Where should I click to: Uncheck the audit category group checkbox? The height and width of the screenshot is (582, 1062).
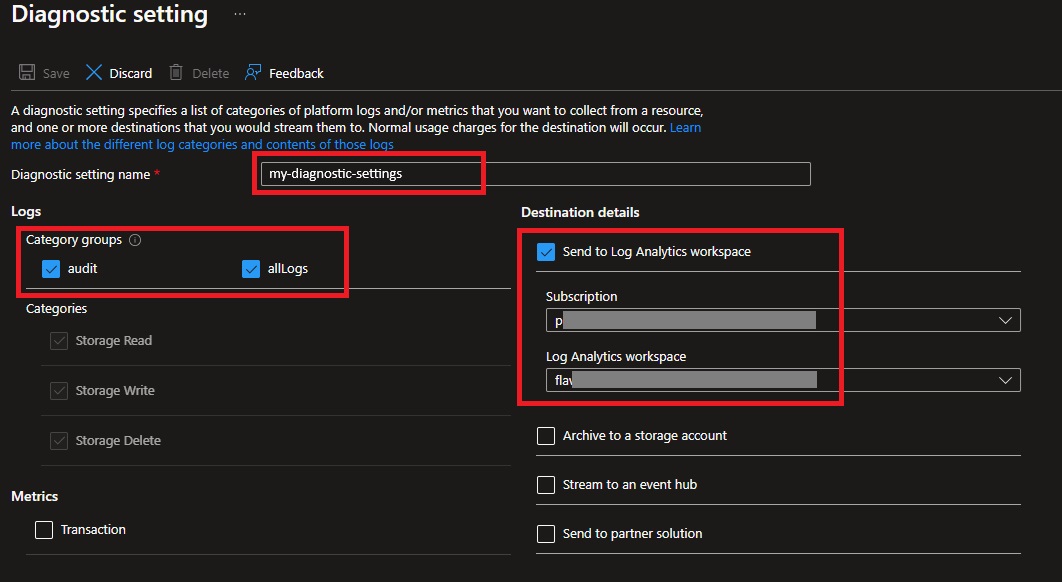point(51,269)
